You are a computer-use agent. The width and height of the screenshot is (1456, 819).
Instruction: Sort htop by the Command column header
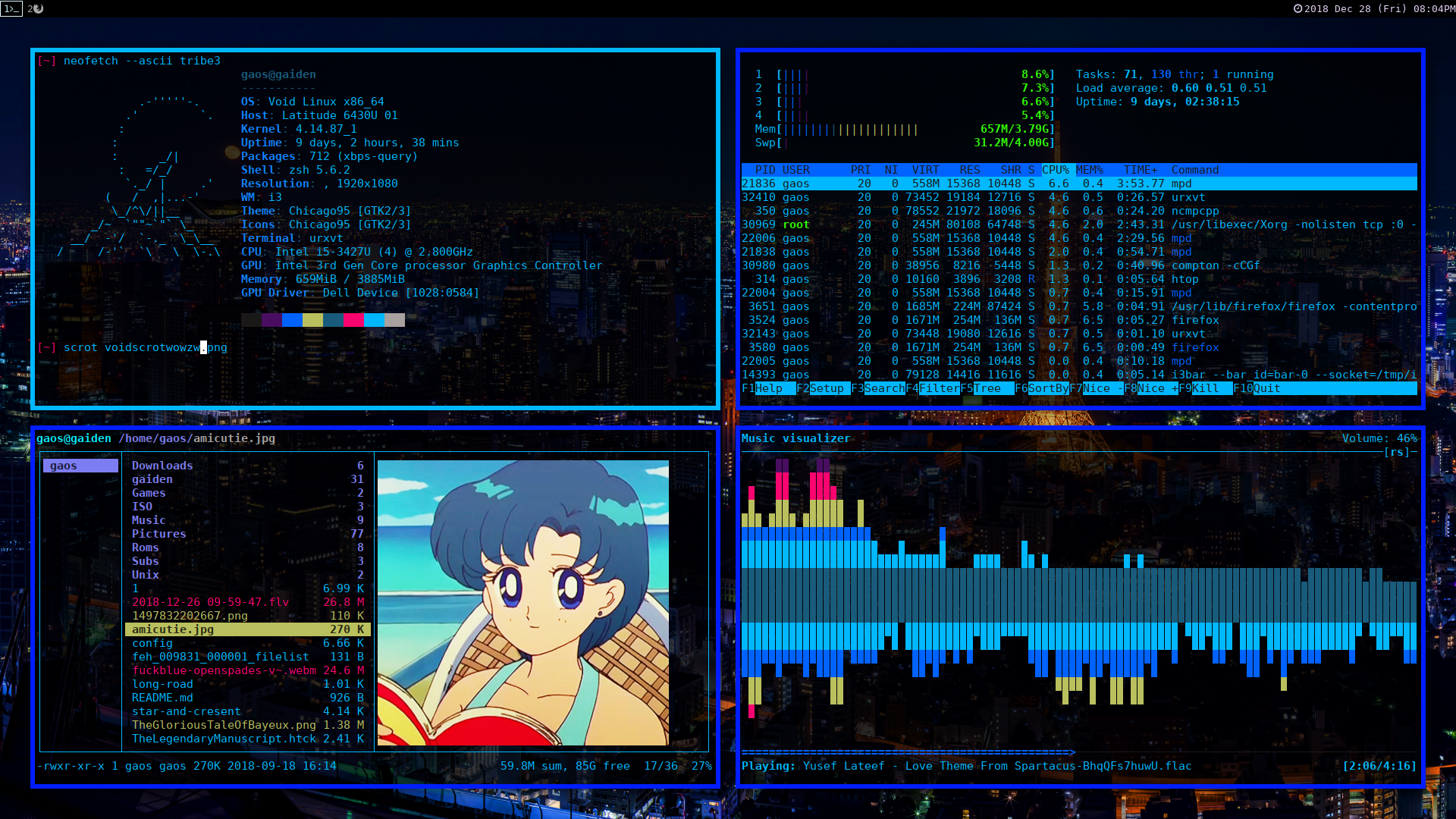1195,170
